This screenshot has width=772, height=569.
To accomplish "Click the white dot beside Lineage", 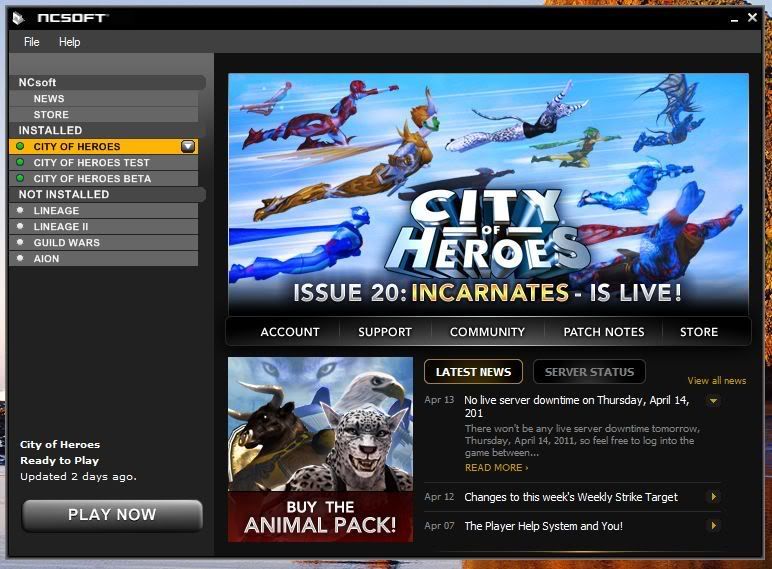I will tap(20, 210).
